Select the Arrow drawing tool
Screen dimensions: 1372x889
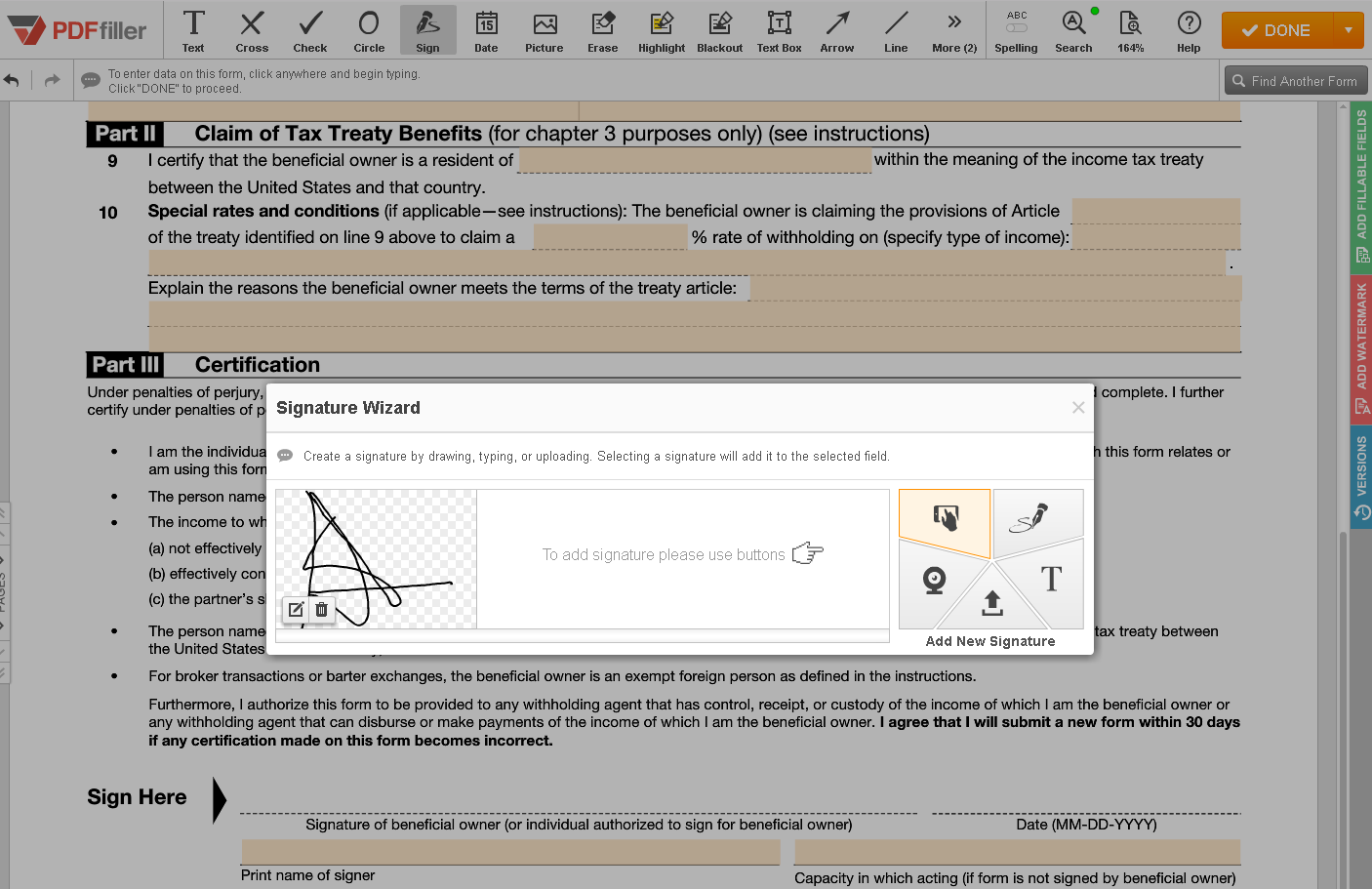click(836, 30)
